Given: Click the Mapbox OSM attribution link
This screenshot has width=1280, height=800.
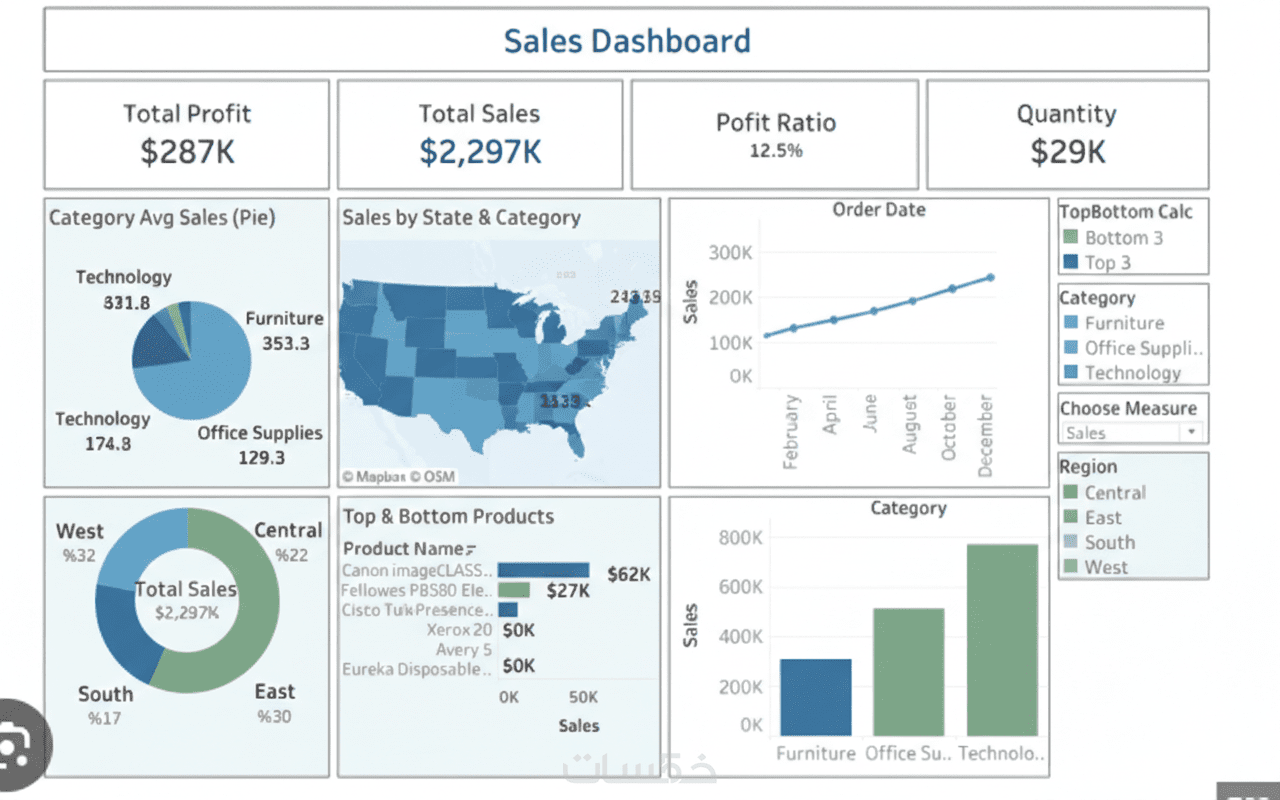Looking at the screenshot, I should (398, 477).
